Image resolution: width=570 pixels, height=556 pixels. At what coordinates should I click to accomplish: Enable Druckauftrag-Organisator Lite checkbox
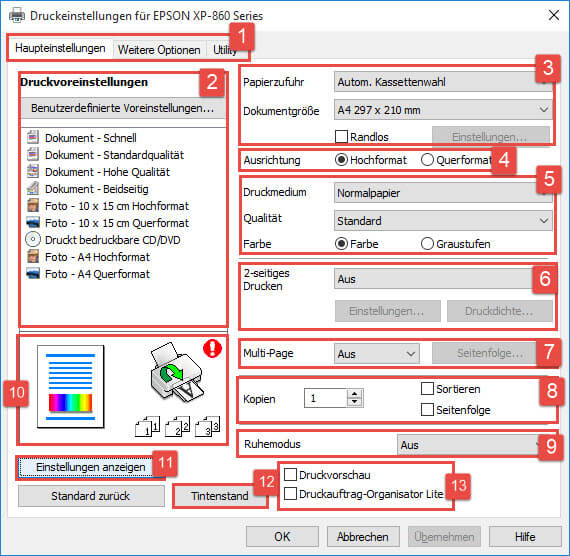click(290, 493)
